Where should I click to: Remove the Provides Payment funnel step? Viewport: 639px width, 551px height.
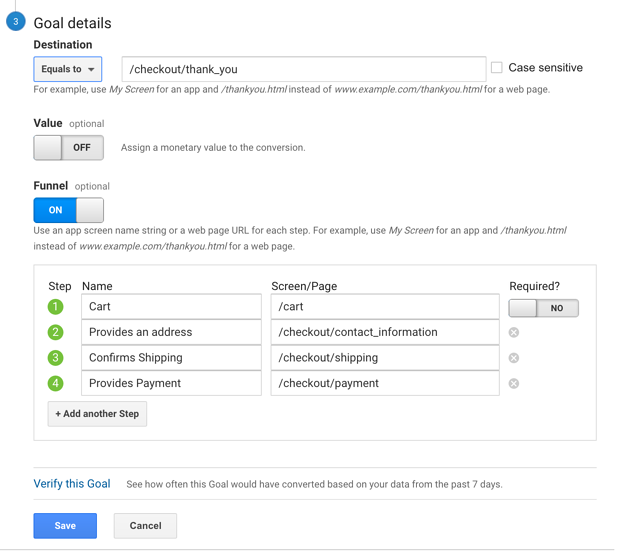(x=513, y=383)
